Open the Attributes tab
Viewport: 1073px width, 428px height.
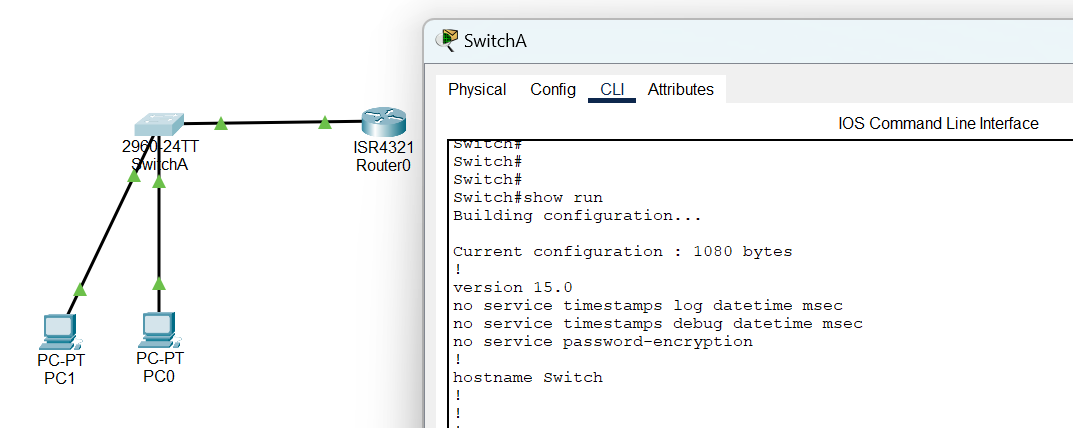tap(681, 90)
